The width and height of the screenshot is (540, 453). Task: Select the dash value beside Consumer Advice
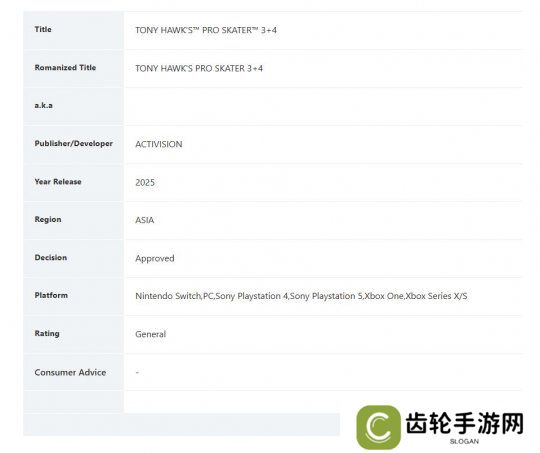(137, 372)
